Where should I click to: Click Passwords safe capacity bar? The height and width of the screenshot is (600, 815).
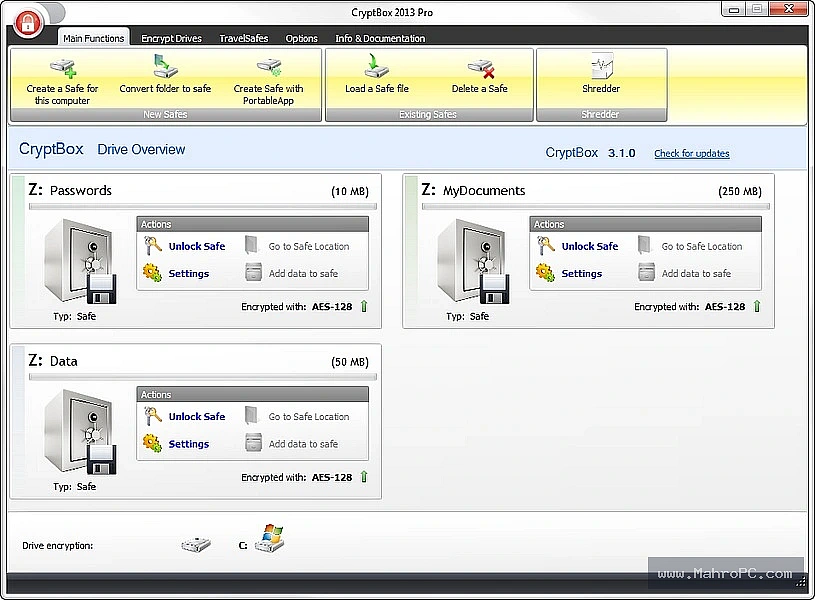pos(203,206)
